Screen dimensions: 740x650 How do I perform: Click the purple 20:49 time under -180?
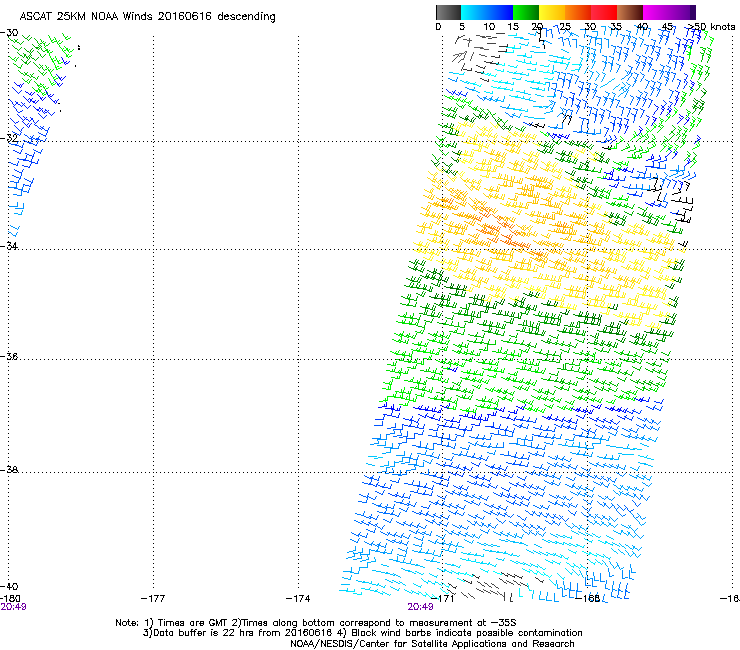13,607
